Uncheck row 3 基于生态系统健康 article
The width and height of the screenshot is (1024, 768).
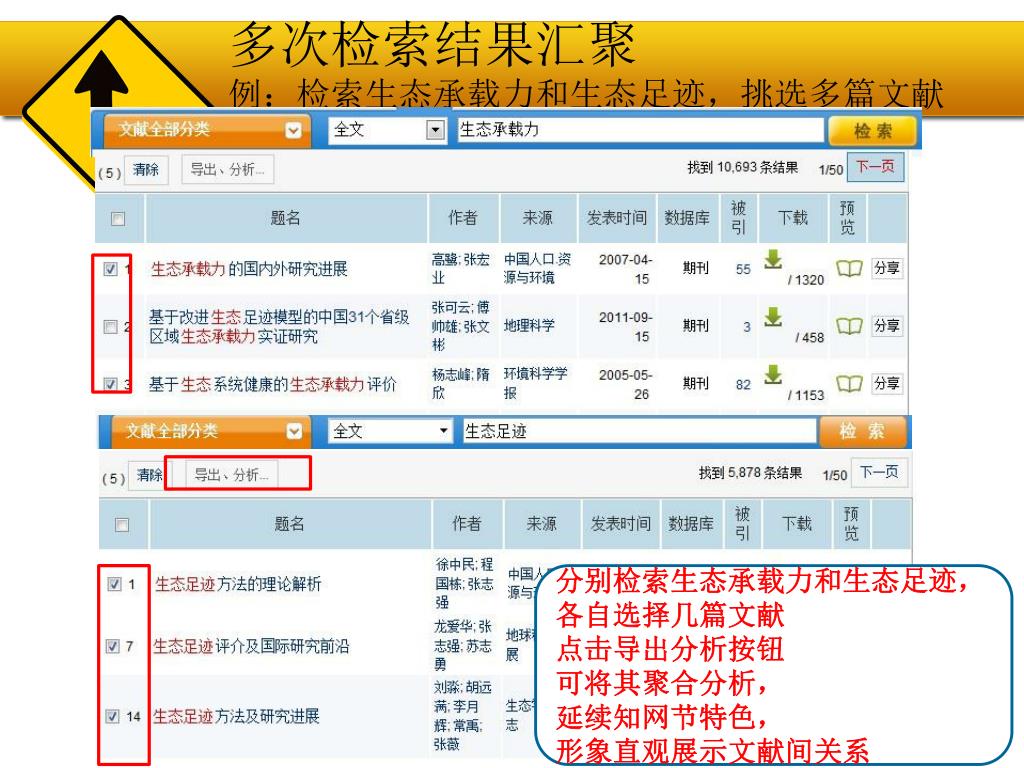click(x=110, y=384)
